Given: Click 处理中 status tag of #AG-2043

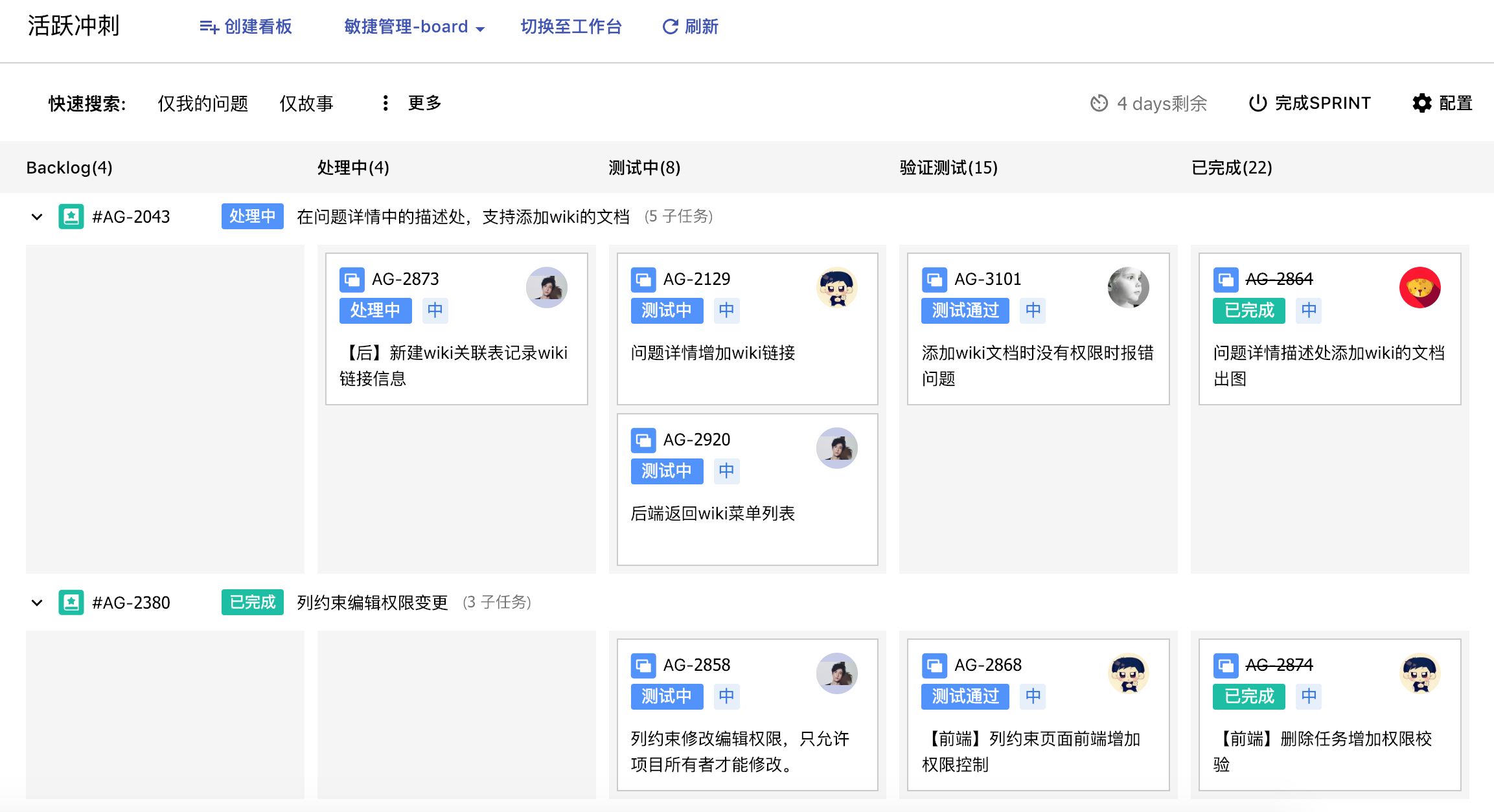Looking at the screenshot, I should coord(253,216).
